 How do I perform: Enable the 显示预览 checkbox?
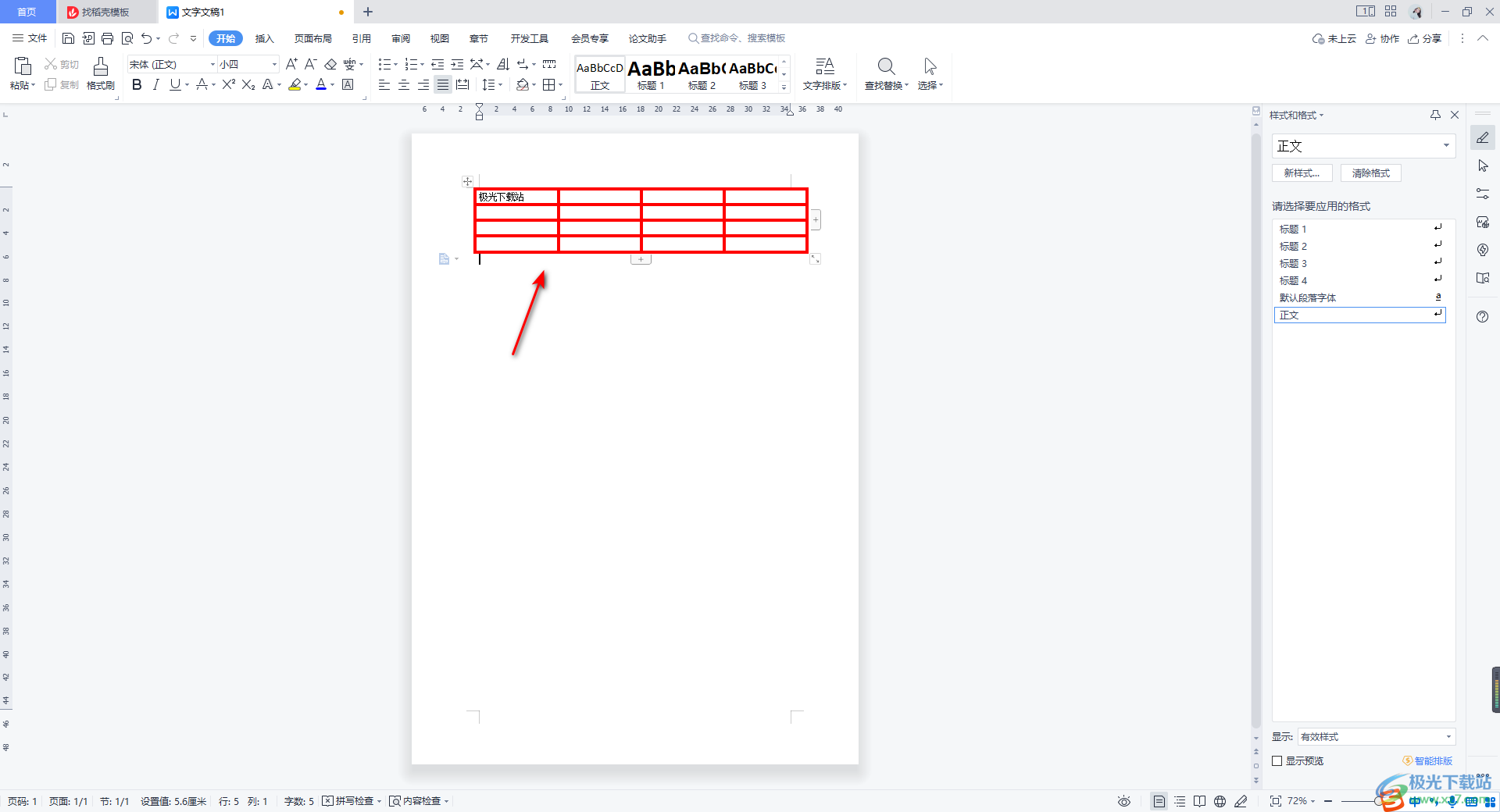point(1277,760)
